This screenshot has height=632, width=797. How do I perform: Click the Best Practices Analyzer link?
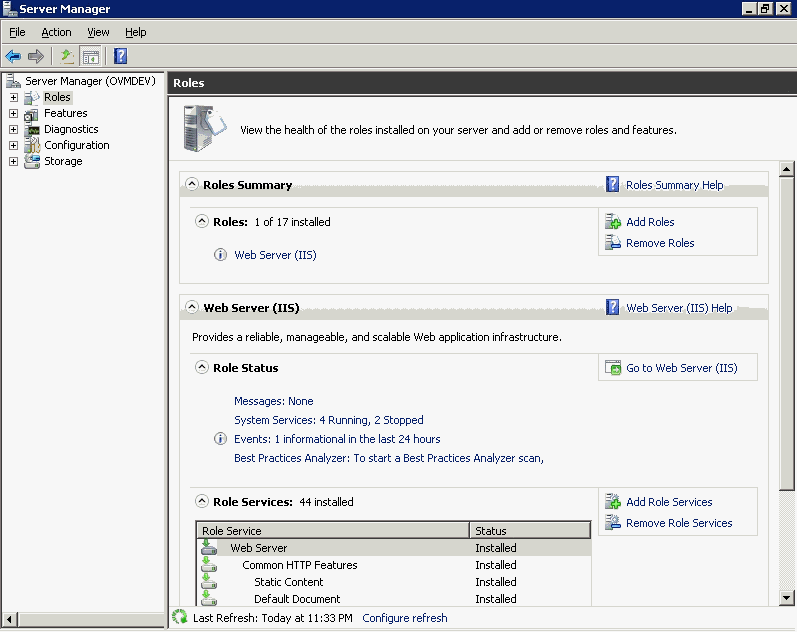389,458
